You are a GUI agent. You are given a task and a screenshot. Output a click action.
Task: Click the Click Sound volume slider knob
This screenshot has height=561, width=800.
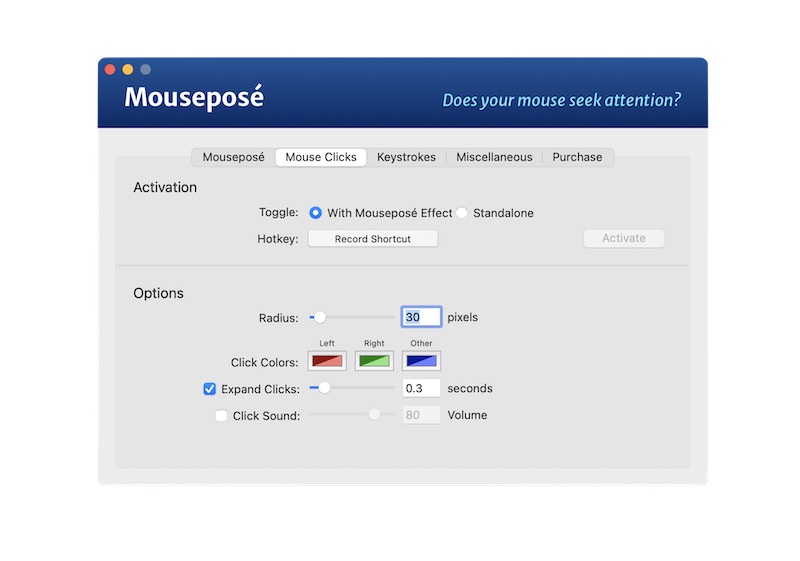point(374,414)
